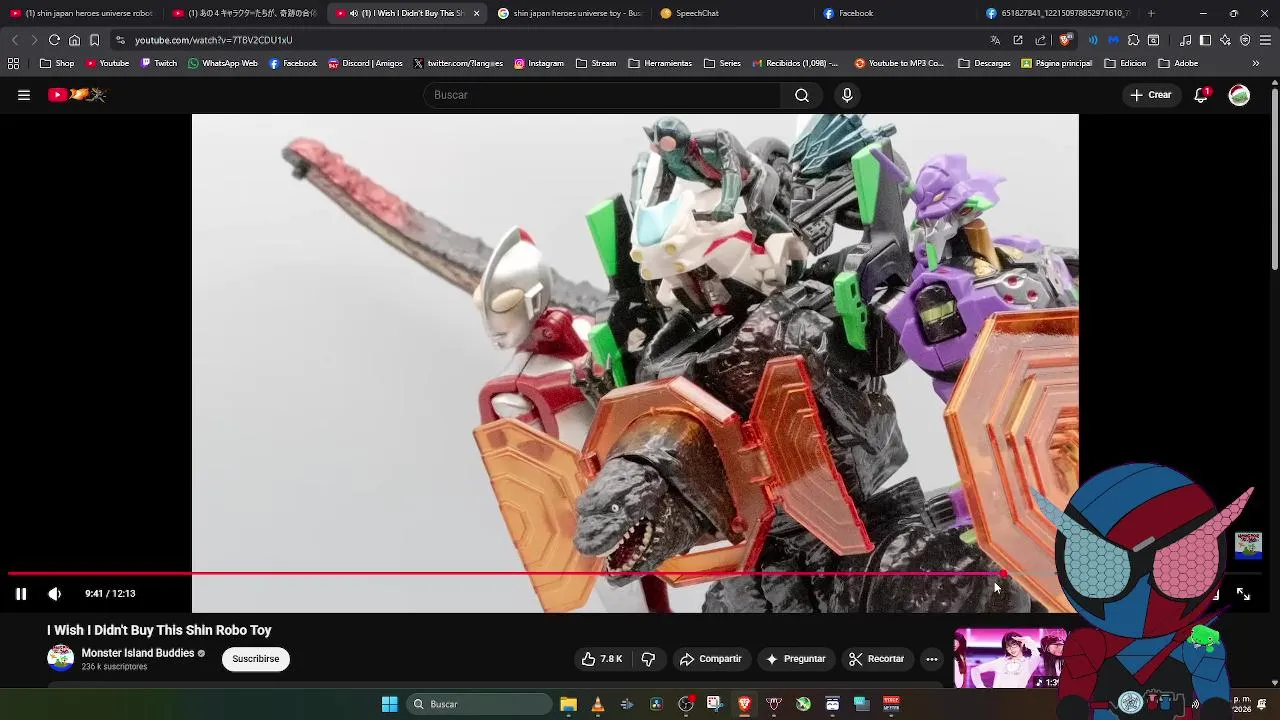Toggle fullscreen mode on the video player
1280x720 pixels.
tap(1243, 594)
